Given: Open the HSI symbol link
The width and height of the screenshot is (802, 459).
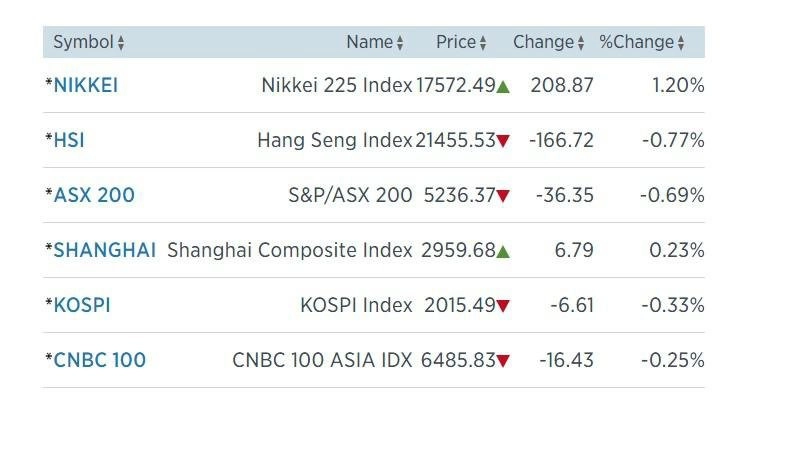Looking at the screenshot, I should 69,140.
